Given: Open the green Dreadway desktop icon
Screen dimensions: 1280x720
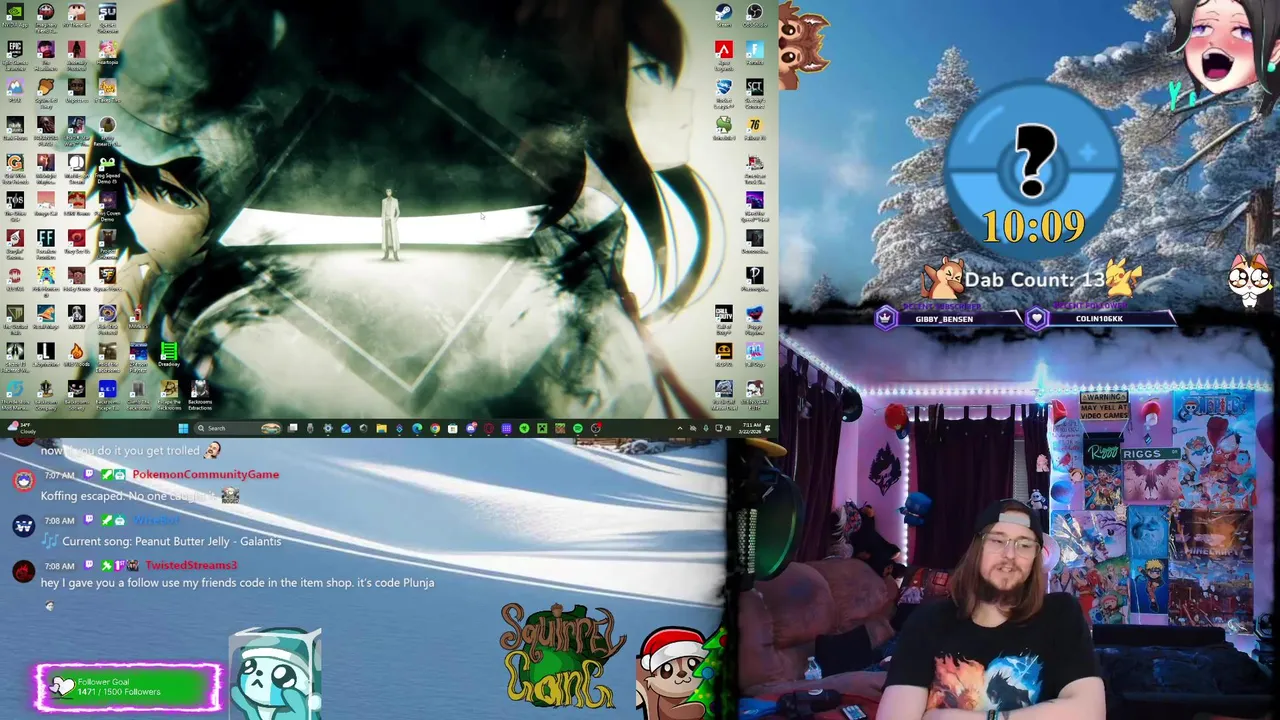Looking at the screenshot, I should (x=169, y=355).
